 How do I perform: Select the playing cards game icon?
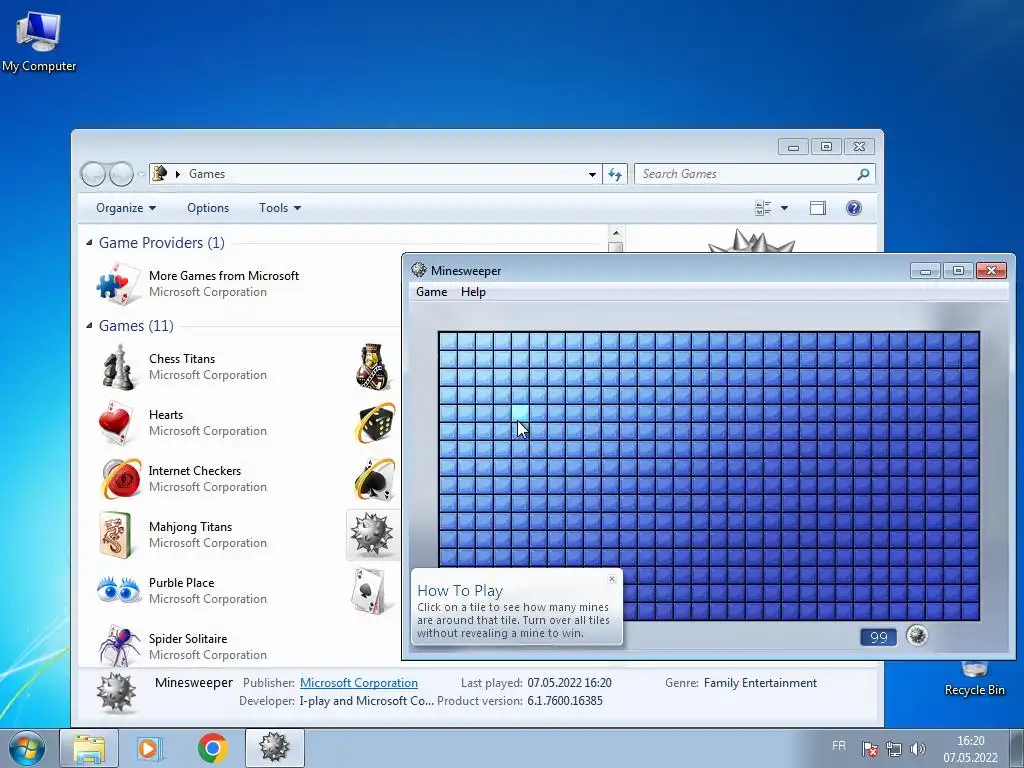point(368,591)
